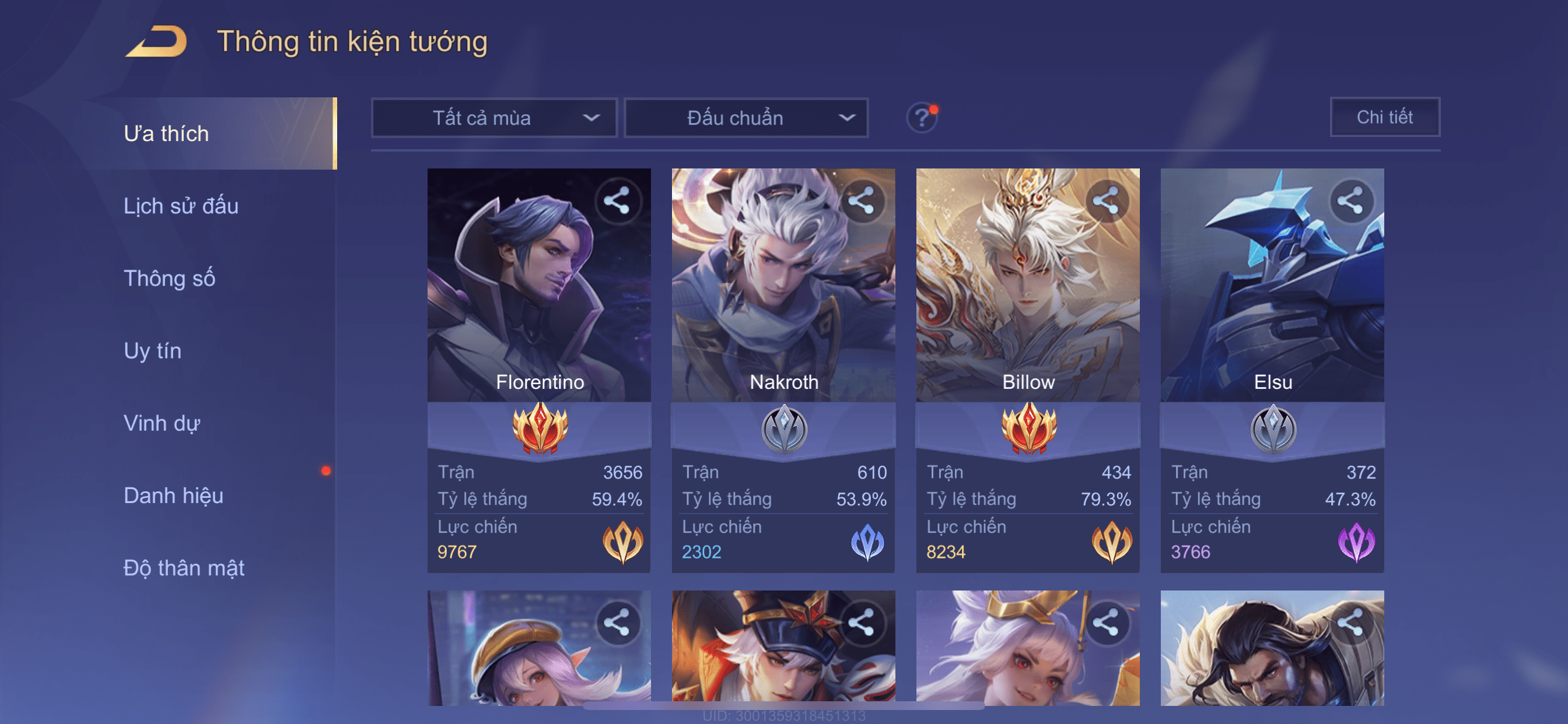Share Florentino's hero card

coord(617,201)
